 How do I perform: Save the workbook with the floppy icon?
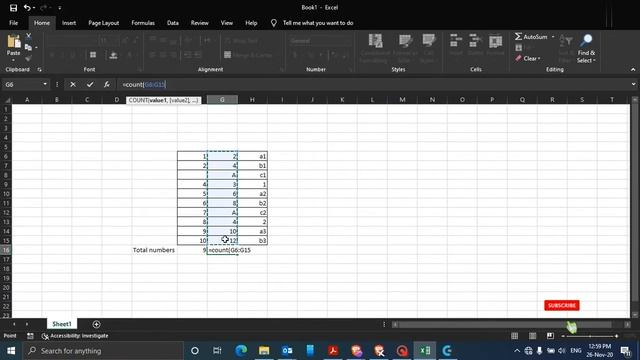click(13, 8)
